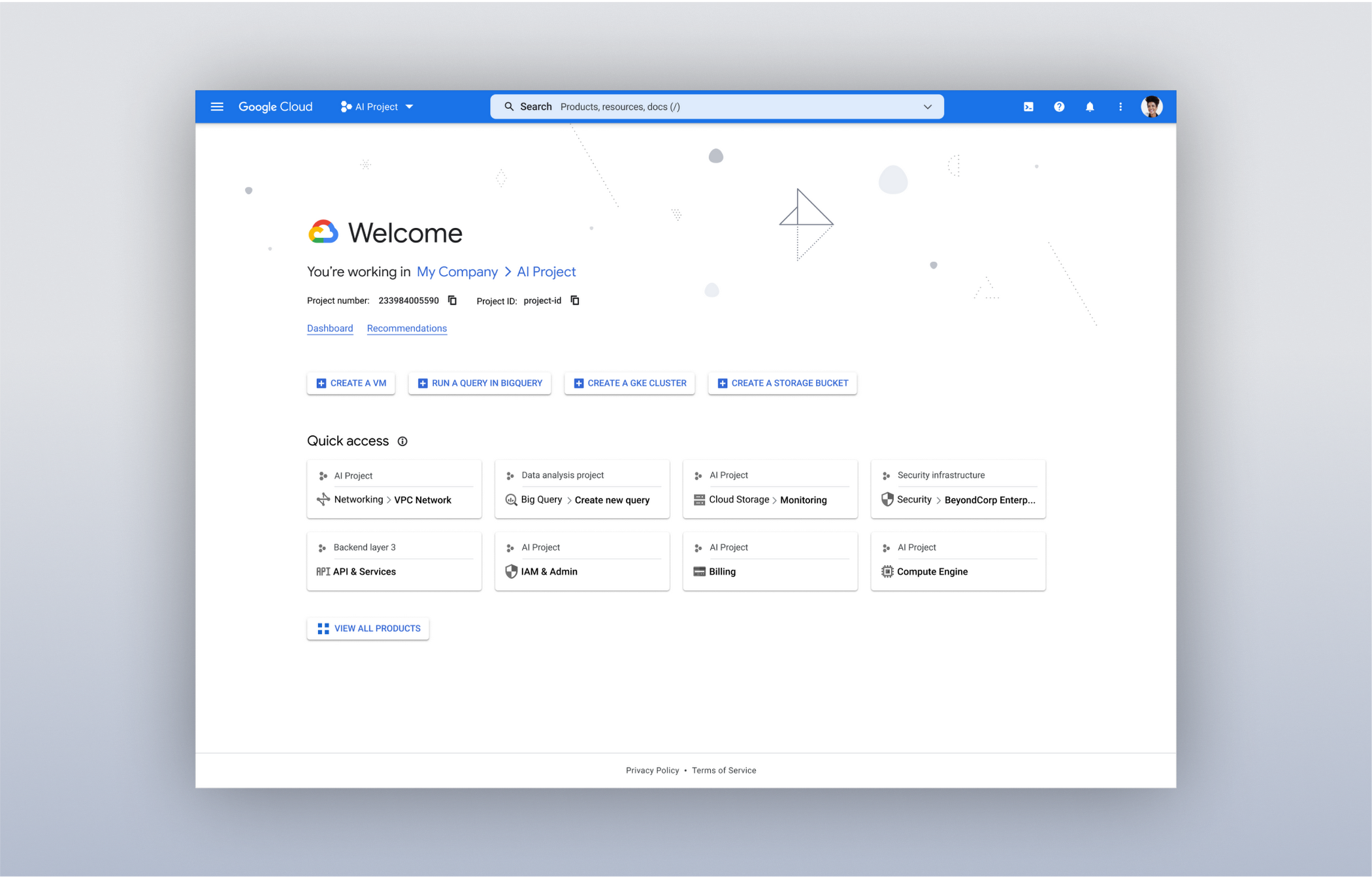The height and width of the screenshot is (884, 1372).
Task: Open the AI Project breadcrumb link
Action: pyautogui.click(x=546, y=272)
